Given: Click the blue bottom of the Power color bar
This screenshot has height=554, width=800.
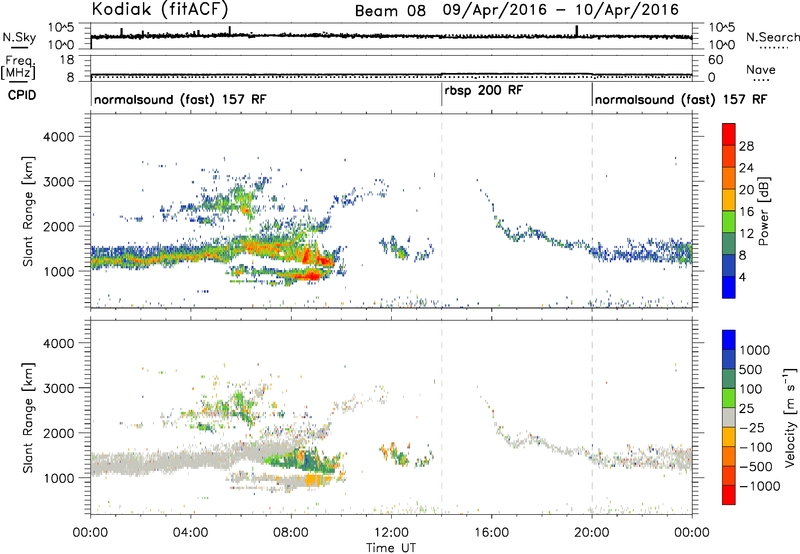Looking at the screenshot, I should [729, 287].
